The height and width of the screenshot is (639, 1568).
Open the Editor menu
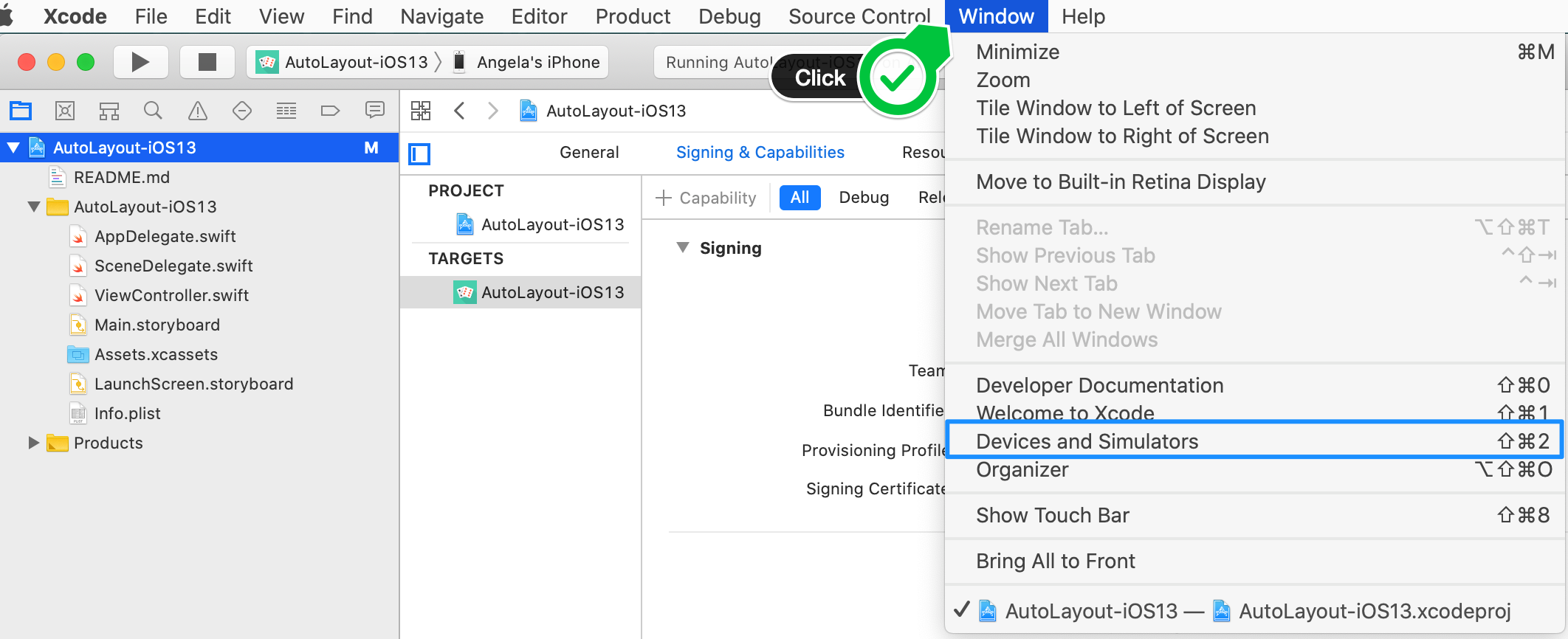[540, 16]
